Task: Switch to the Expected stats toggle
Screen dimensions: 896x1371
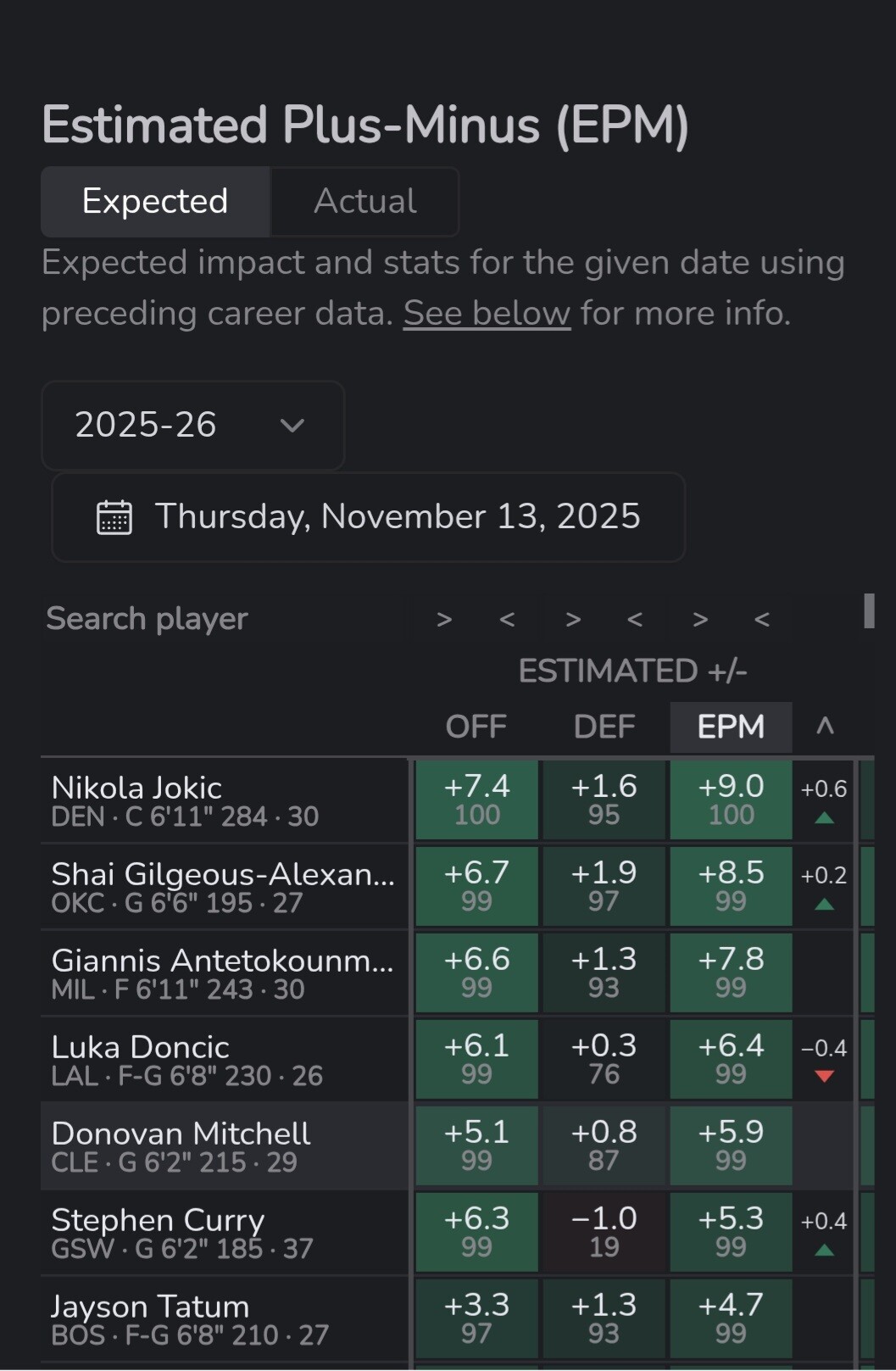Action: pyautogui.click(x=155, y=202)
